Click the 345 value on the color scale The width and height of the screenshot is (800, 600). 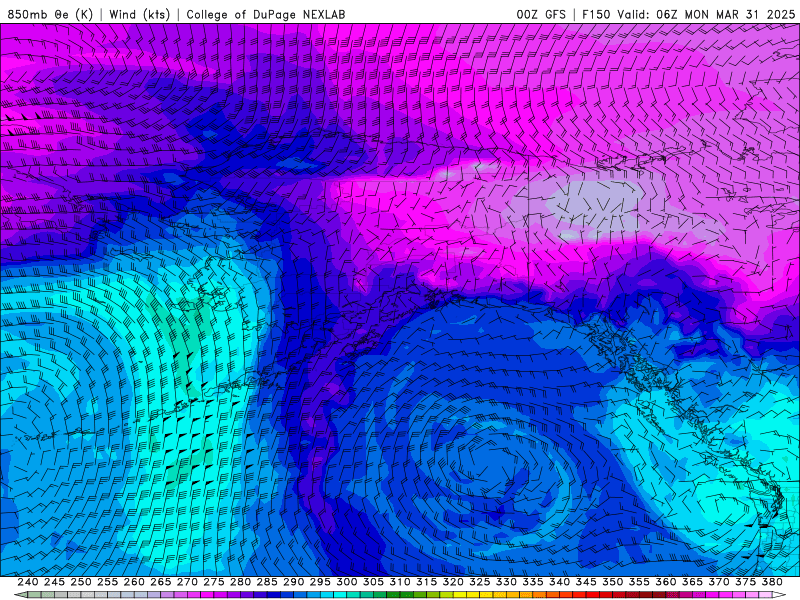586,582
